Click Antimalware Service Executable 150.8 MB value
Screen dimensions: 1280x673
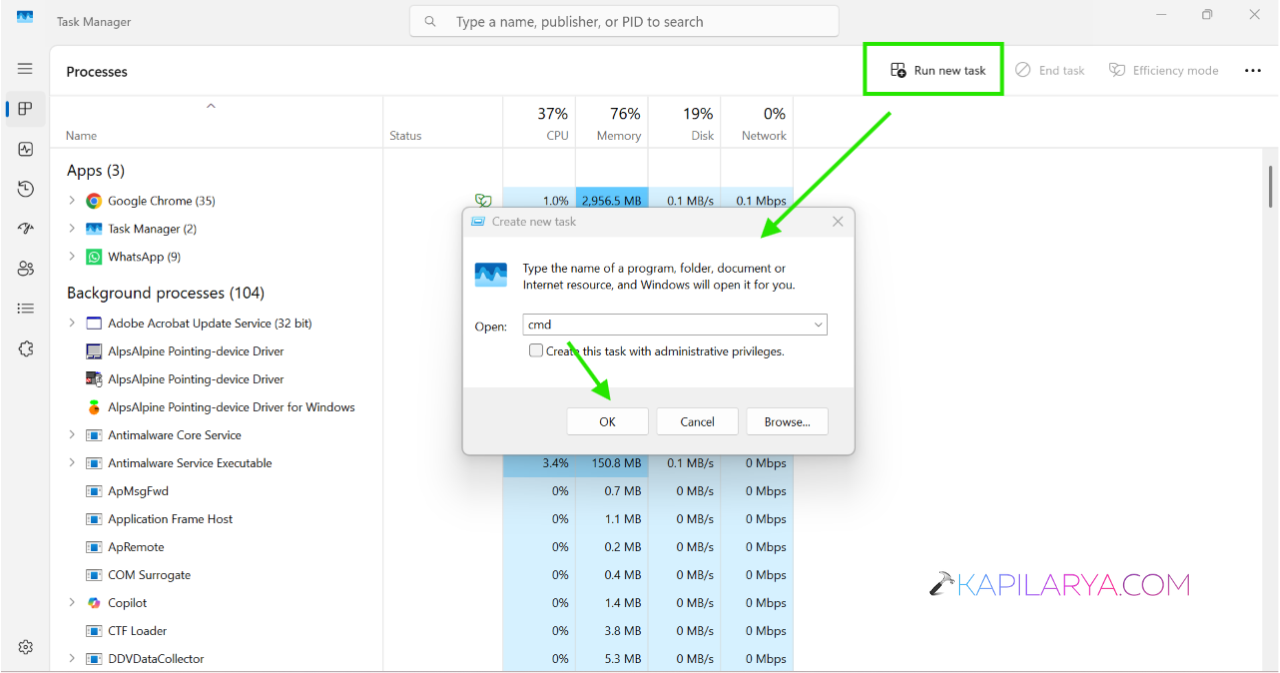tap(616, 463)
